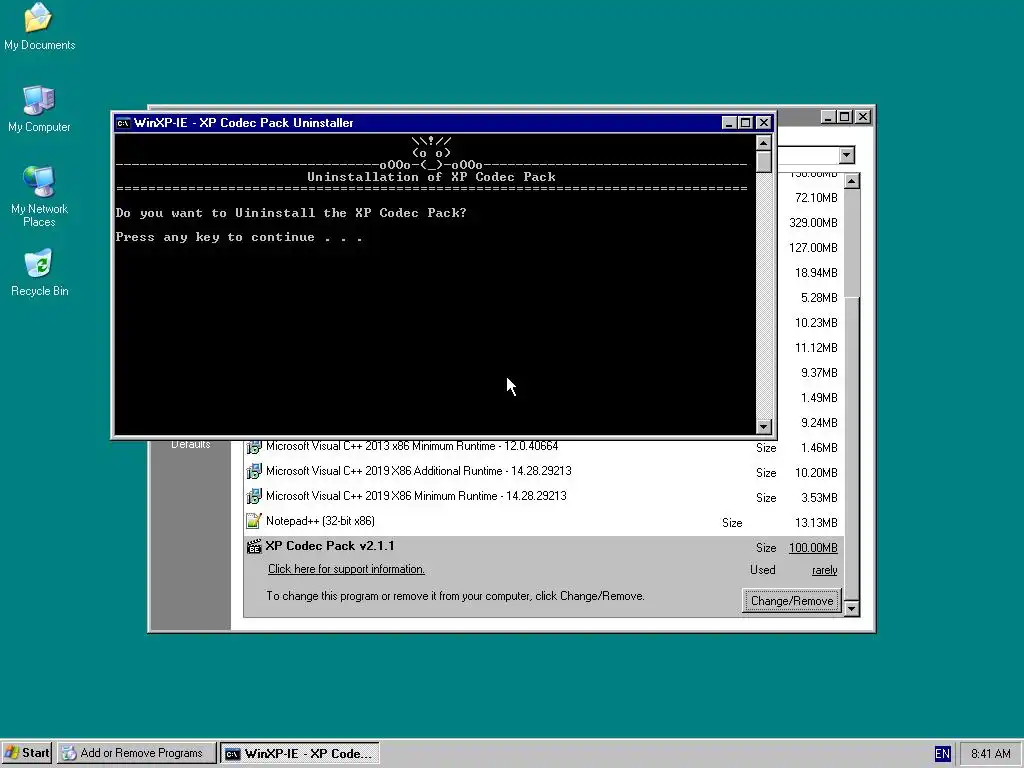Maximize the Add or Remove Programs window
The width and height of the screenshot is (1024, 768).
coord(844,117)
